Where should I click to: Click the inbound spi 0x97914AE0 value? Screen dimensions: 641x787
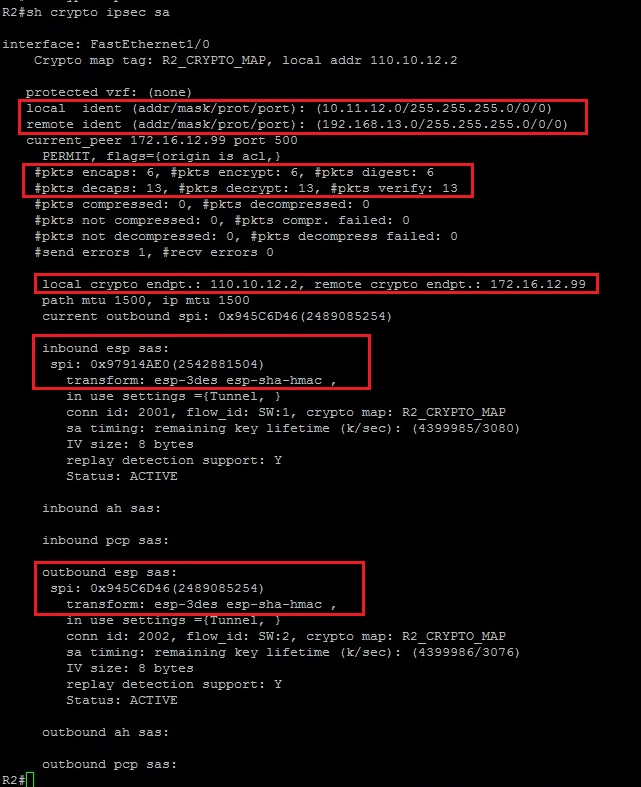pyautogui.click(x=157, y=364)
